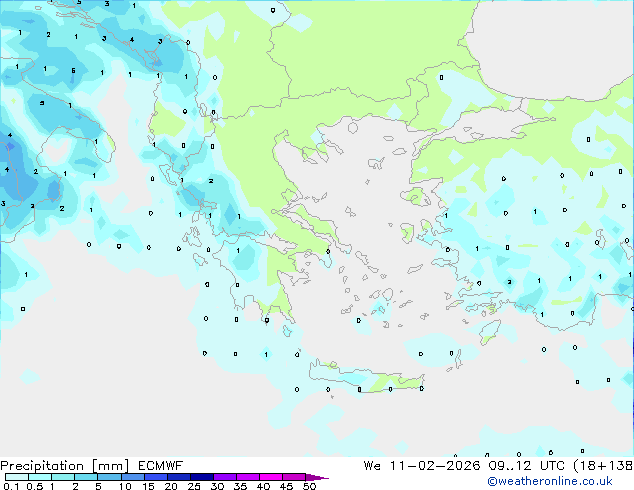Pick the lightest 0.1–0.5 mm legend swatch
This screenshot has width=634, height=490.
17,477
